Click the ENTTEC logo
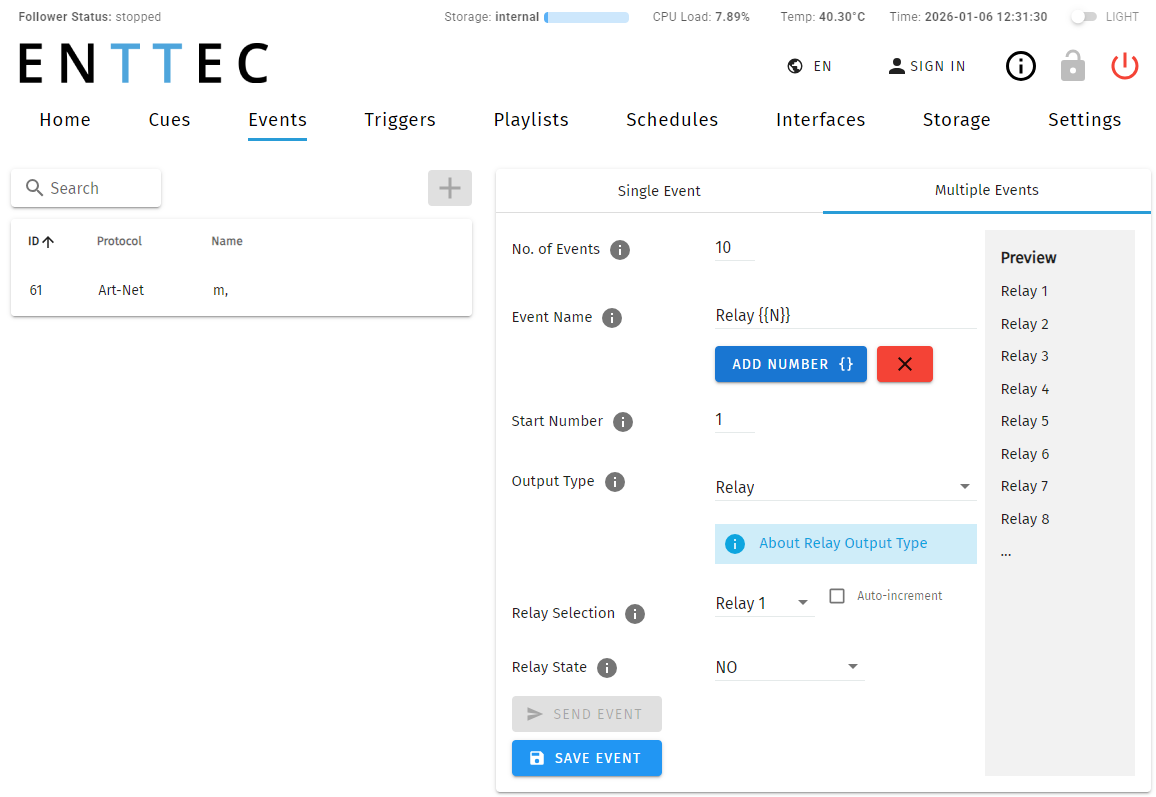Viewport: 1156px width, 797px height. [143, 63]
